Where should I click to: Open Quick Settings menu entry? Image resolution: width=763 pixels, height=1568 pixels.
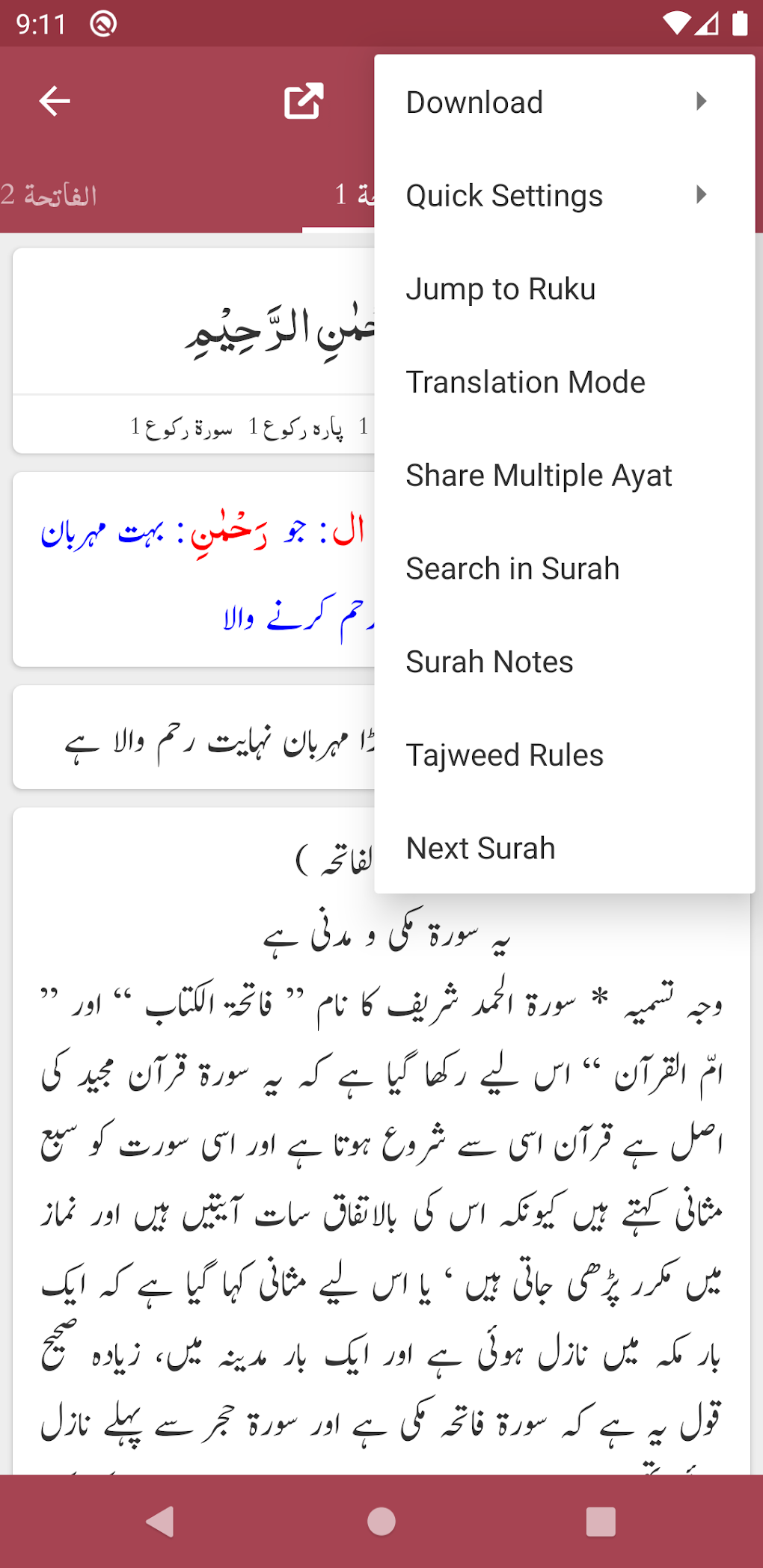(x=504, y=196)
